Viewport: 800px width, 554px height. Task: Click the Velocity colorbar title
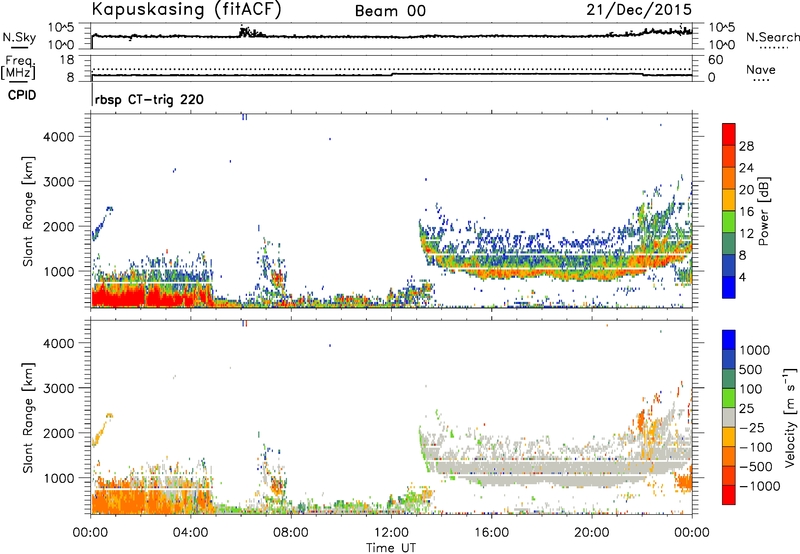click(x=790, y=417)
